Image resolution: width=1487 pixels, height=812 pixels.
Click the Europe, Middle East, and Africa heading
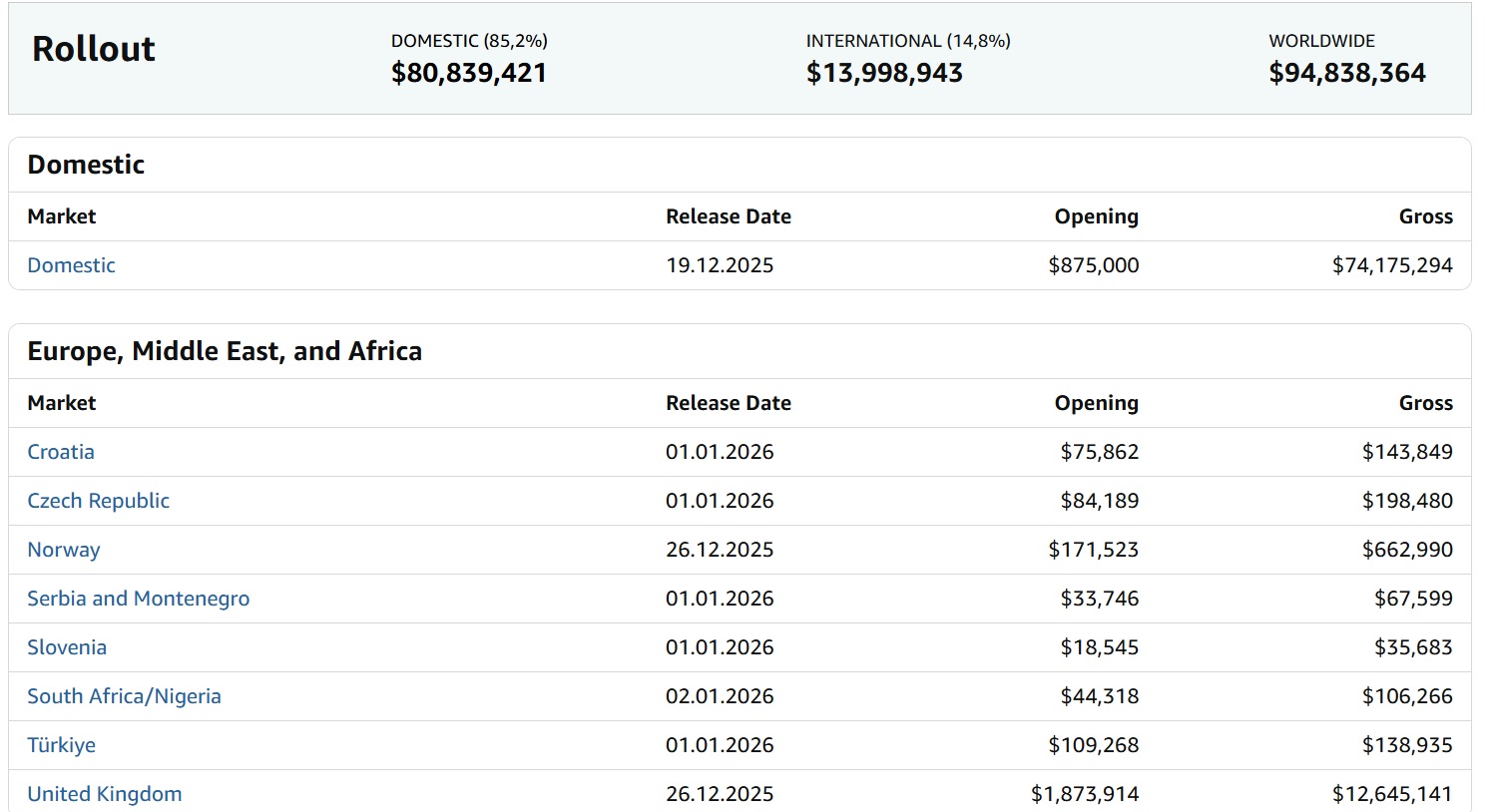[225, 351]
